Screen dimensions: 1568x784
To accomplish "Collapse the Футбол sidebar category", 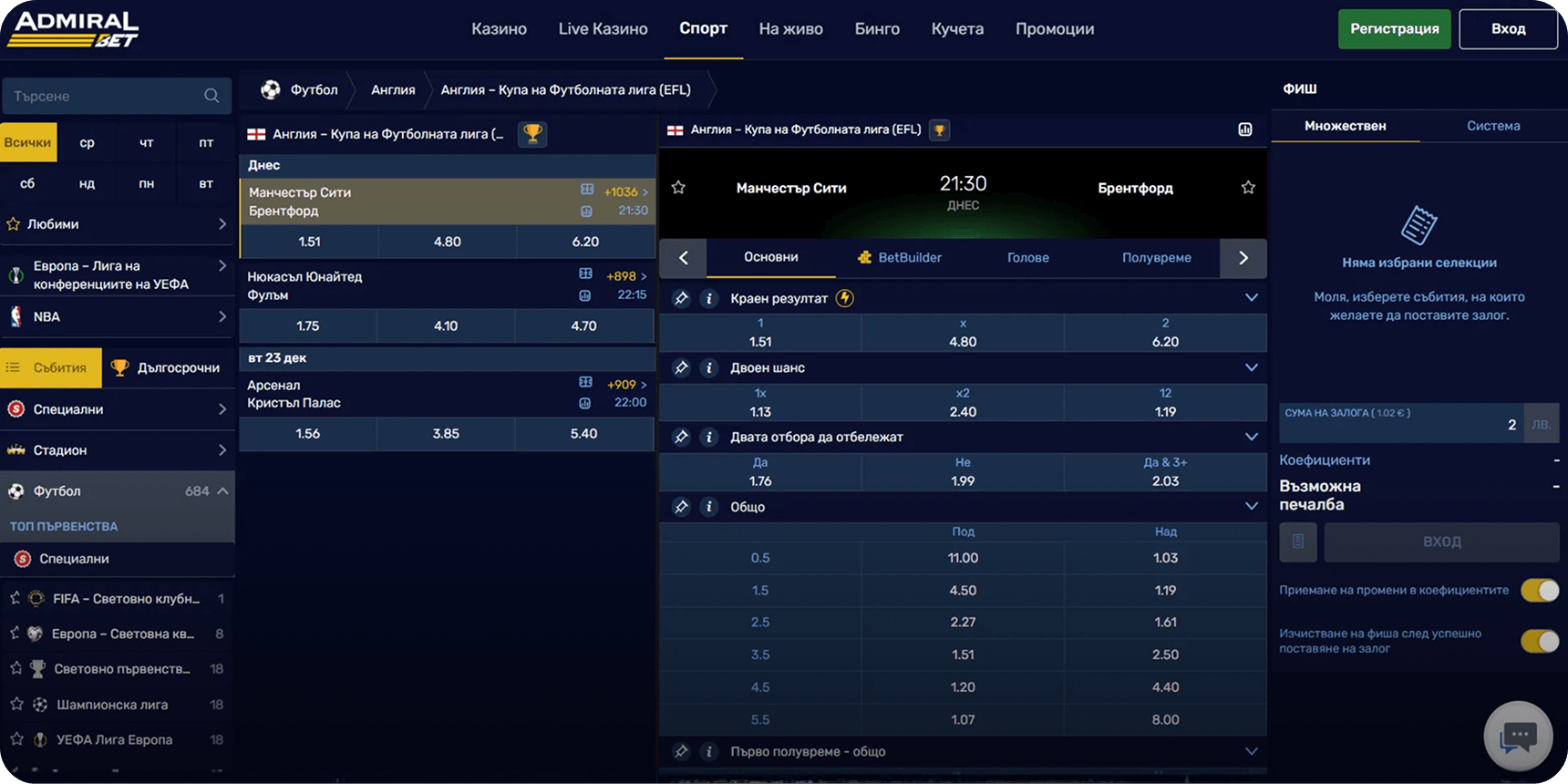I will tap(222, 491).
